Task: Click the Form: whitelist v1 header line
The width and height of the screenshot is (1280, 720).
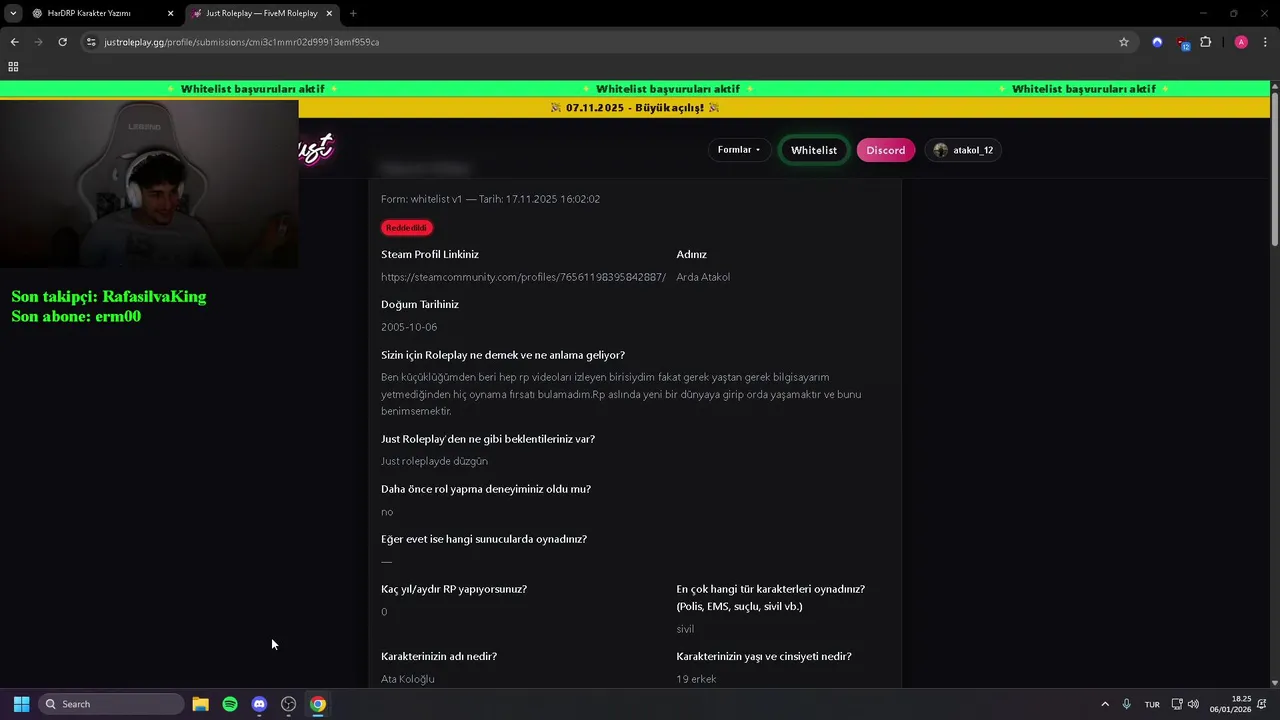Action: pyautogui.click(x=490, y=199)
